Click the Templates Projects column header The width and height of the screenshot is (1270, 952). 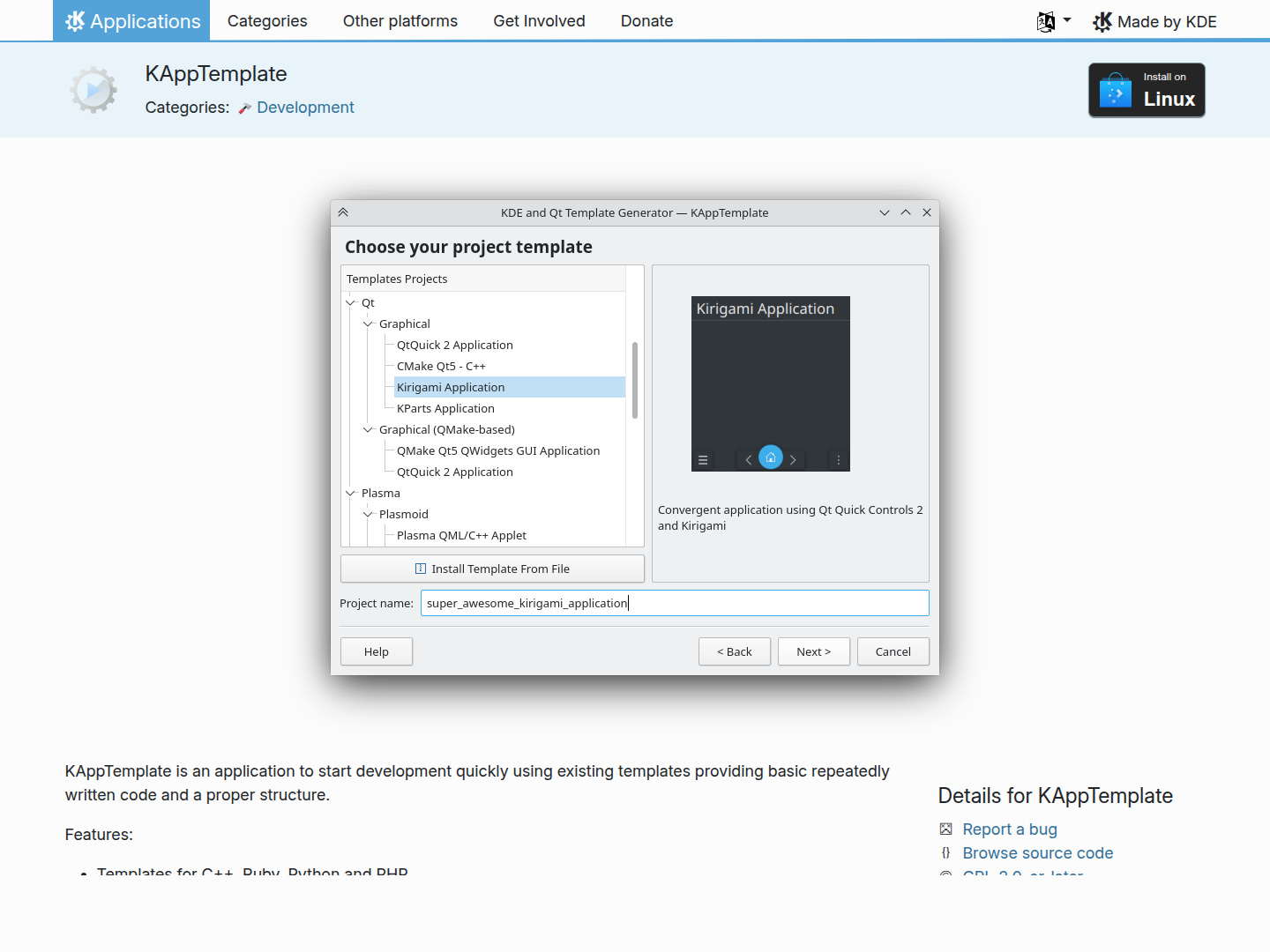click(483, 279)
